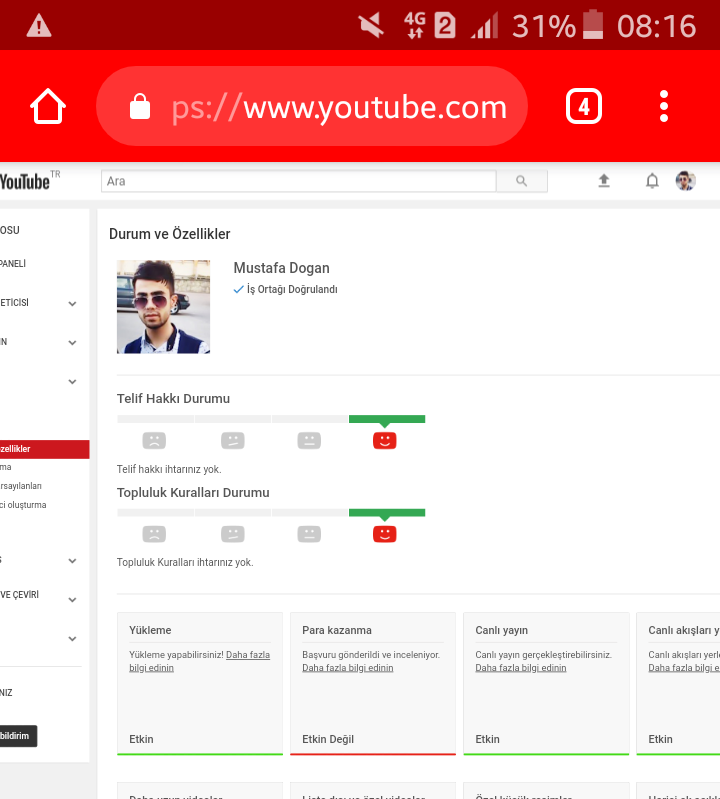Click the third sidebar chevron above Özellikler
The width and height of the screenshot is (720, 799).
click(72, 382)
